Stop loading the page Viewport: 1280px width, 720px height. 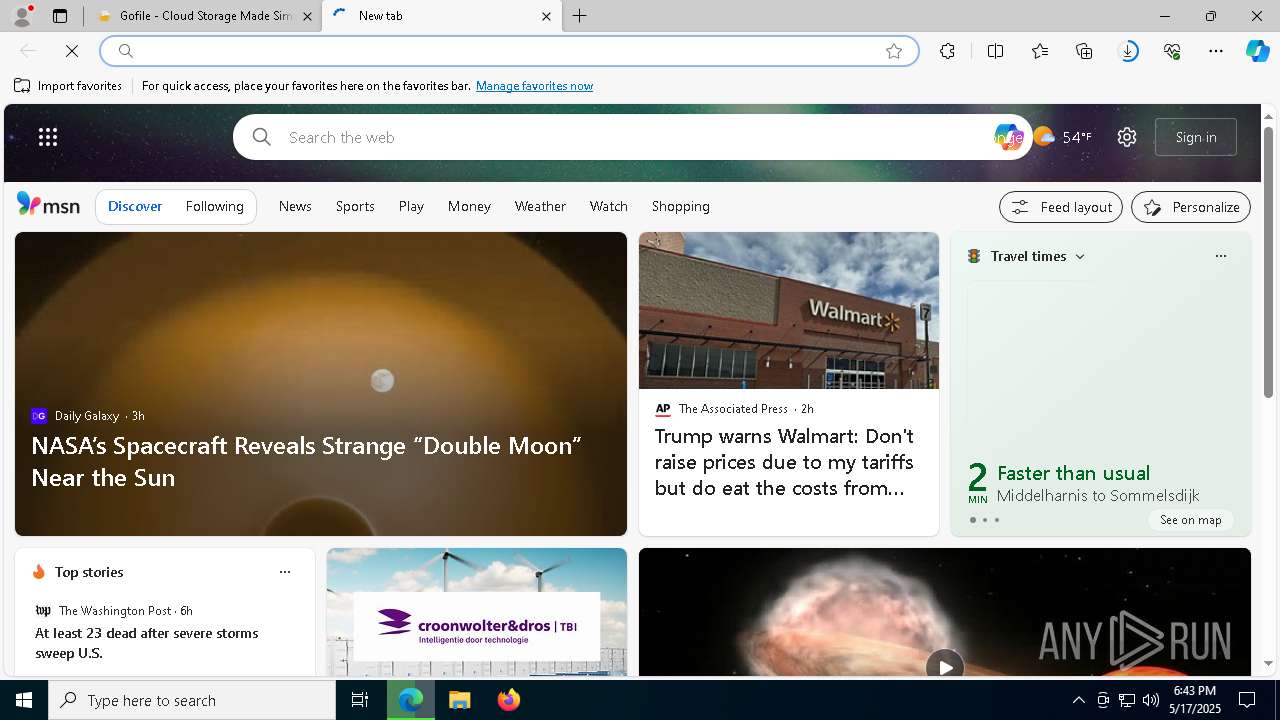[72, 51]
